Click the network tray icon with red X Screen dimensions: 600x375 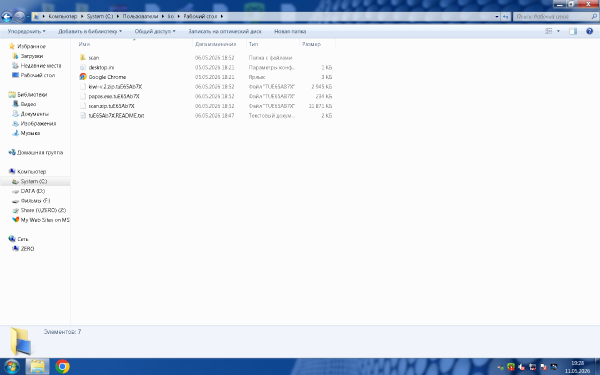(532, 367)
